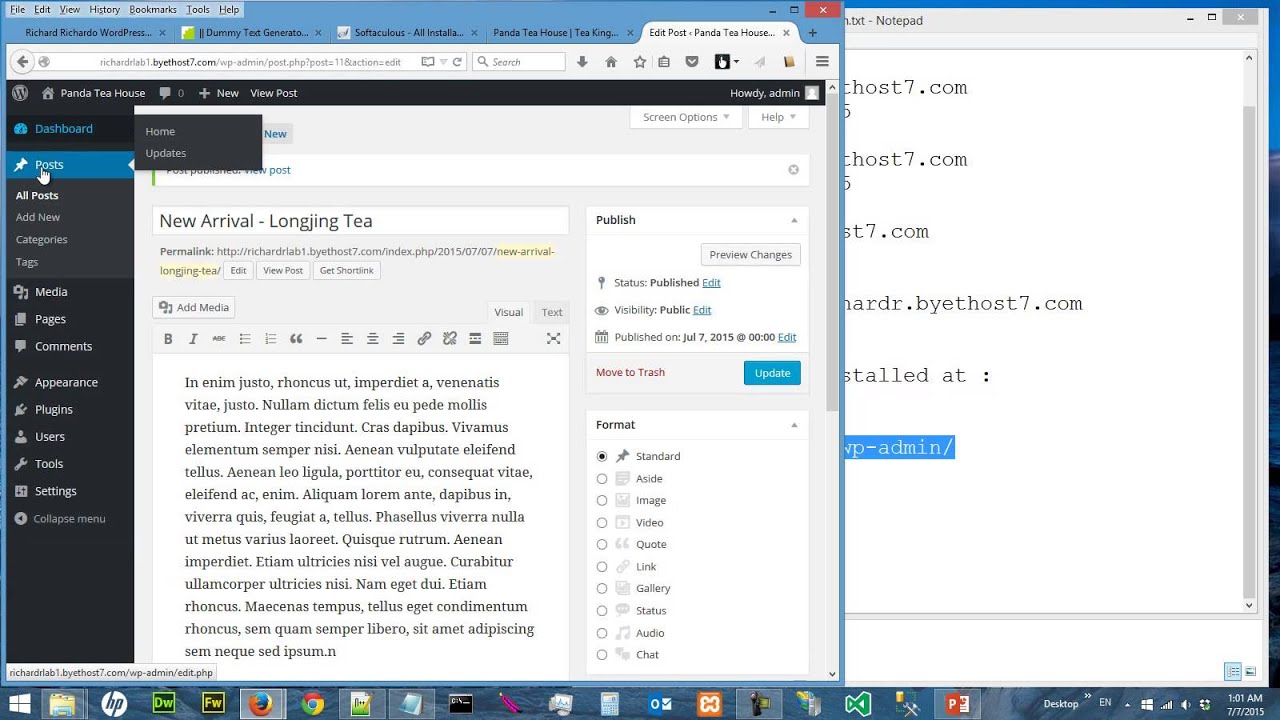The width and height of the screenshot is (1280, 720).
Task: Insert a numbered list
Action: tap(270, 339)
